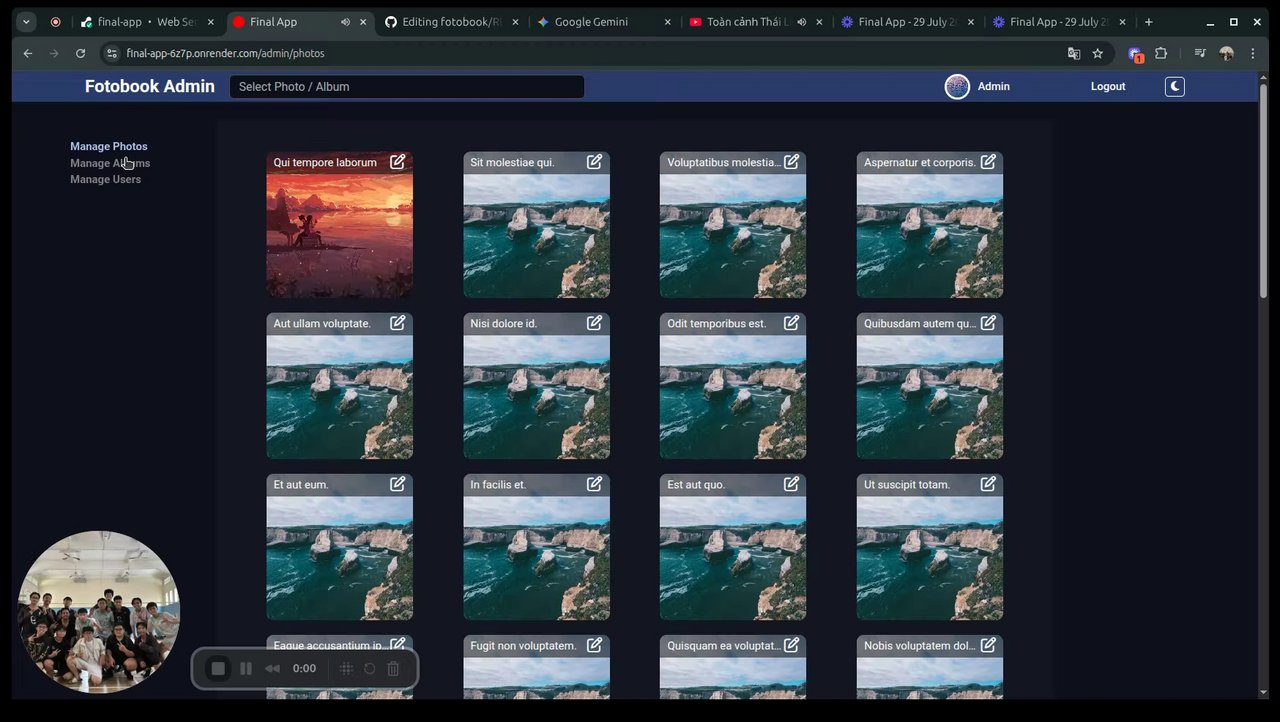Screen dimensions: 1280x722
Task: Mute audio on the 'Final App' tab
Action: pyautogui.click(x=346, y=22)
